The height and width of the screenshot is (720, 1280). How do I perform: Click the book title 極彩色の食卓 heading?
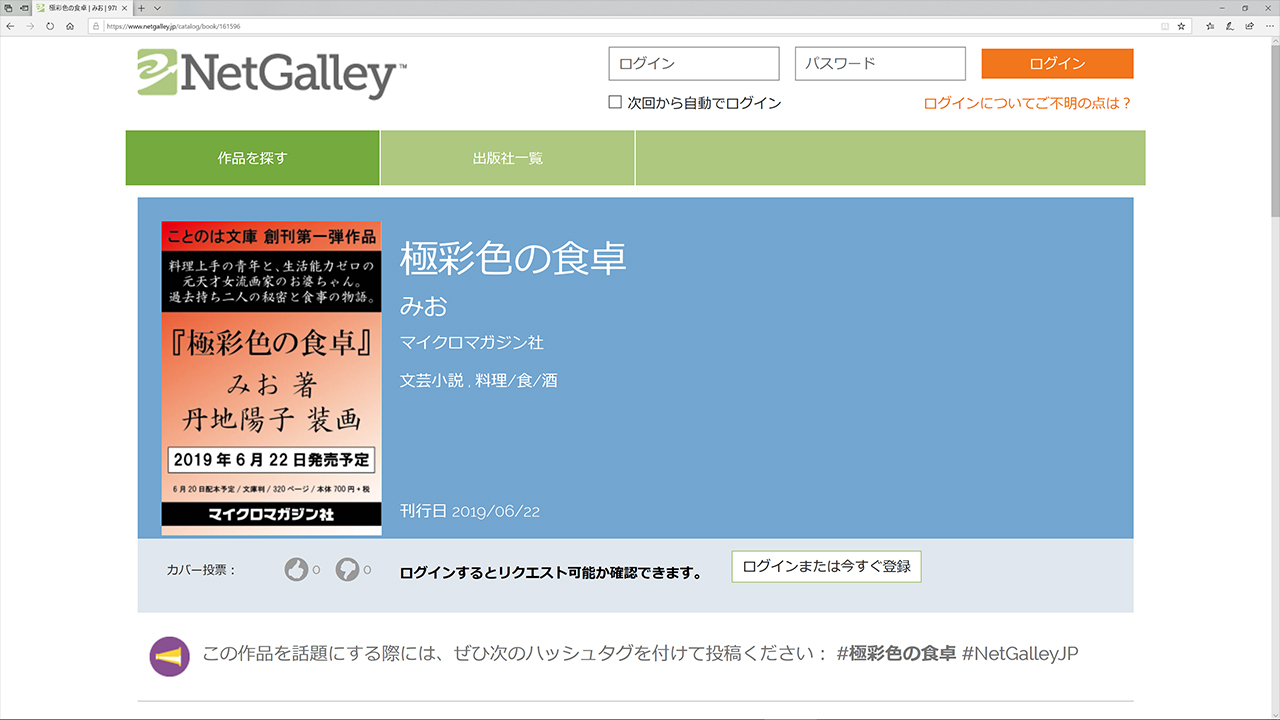click(513, 258)
